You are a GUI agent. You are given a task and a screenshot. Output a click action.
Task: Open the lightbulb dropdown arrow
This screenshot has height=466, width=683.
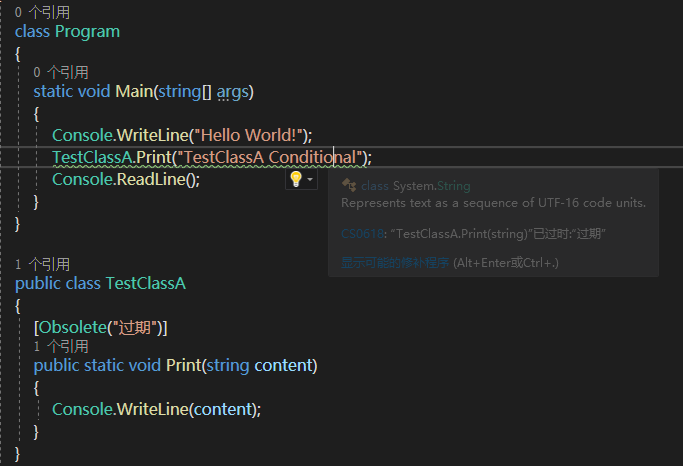coord(310,180)
